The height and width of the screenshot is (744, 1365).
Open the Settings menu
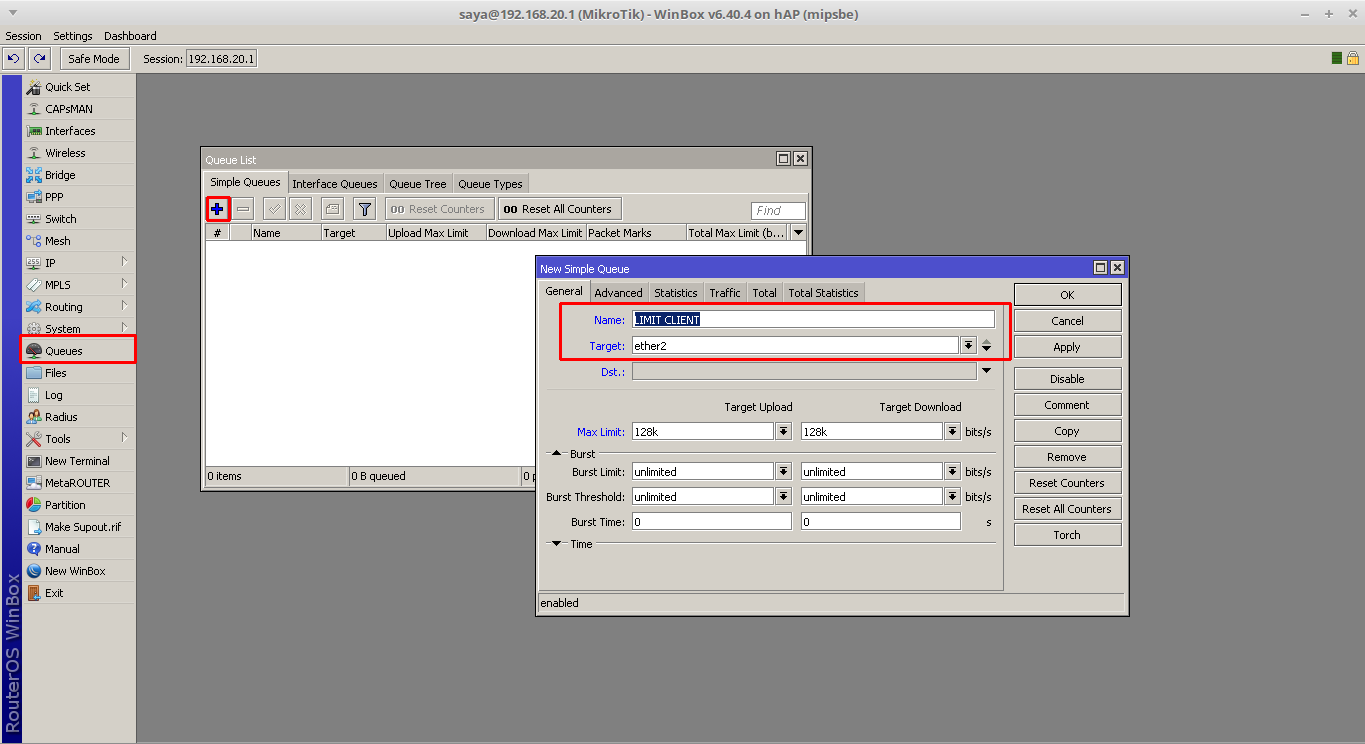(x=72, y=35)
